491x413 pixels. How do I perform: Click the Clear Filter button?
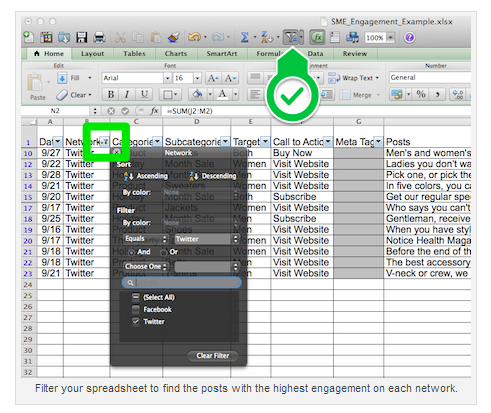[213, 356]
